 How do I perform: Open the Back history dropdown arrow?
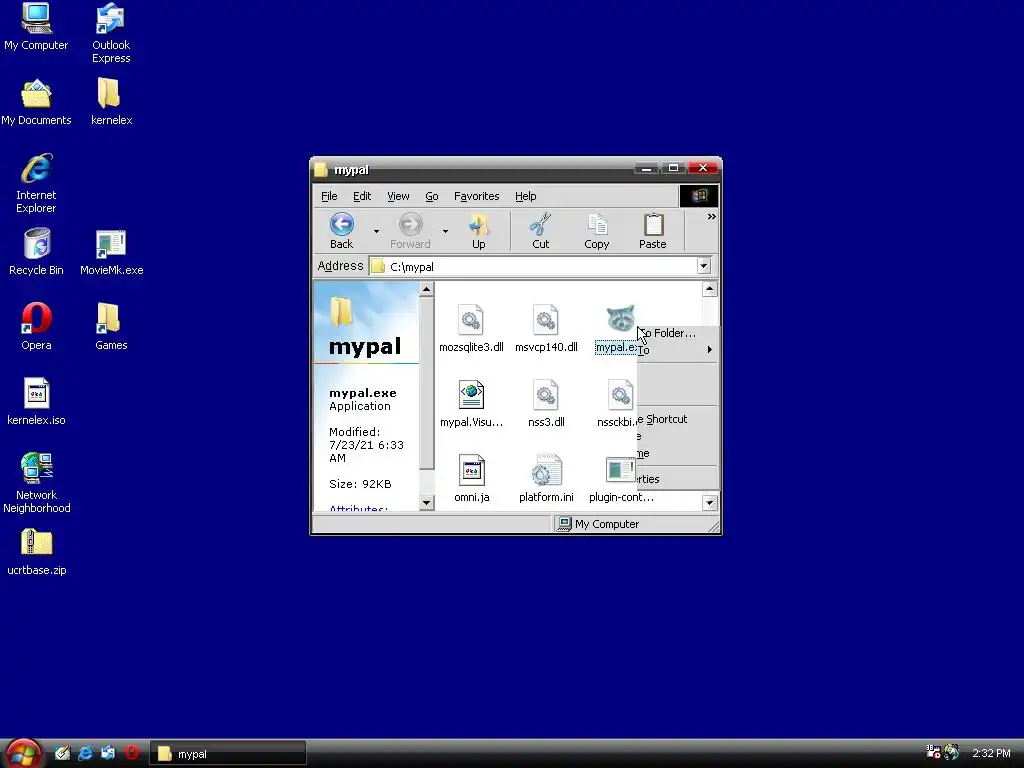(x=376, y=231)
